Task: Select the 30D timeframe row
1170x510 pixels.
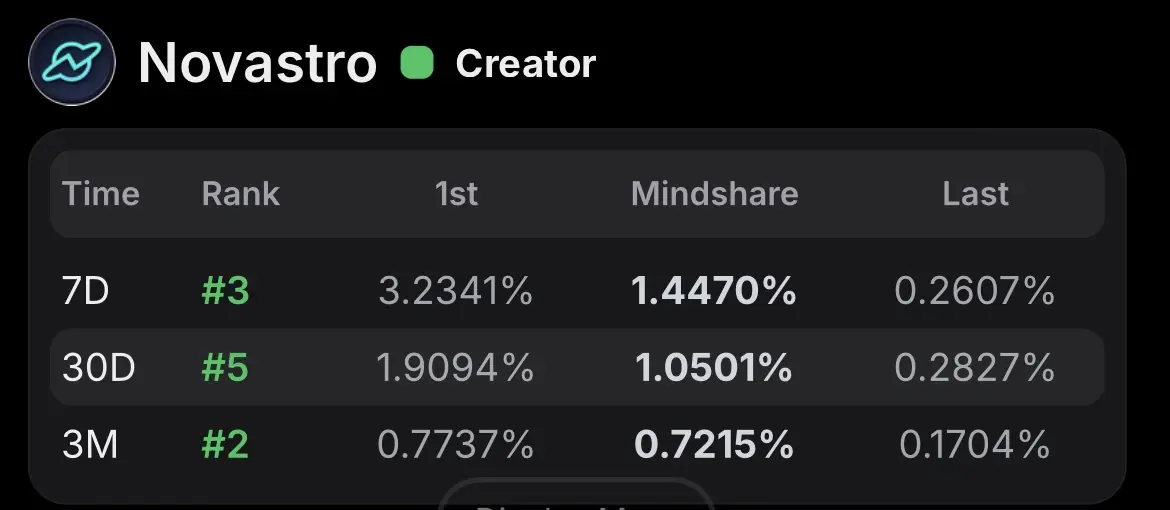Action: [x=577, y=367]
